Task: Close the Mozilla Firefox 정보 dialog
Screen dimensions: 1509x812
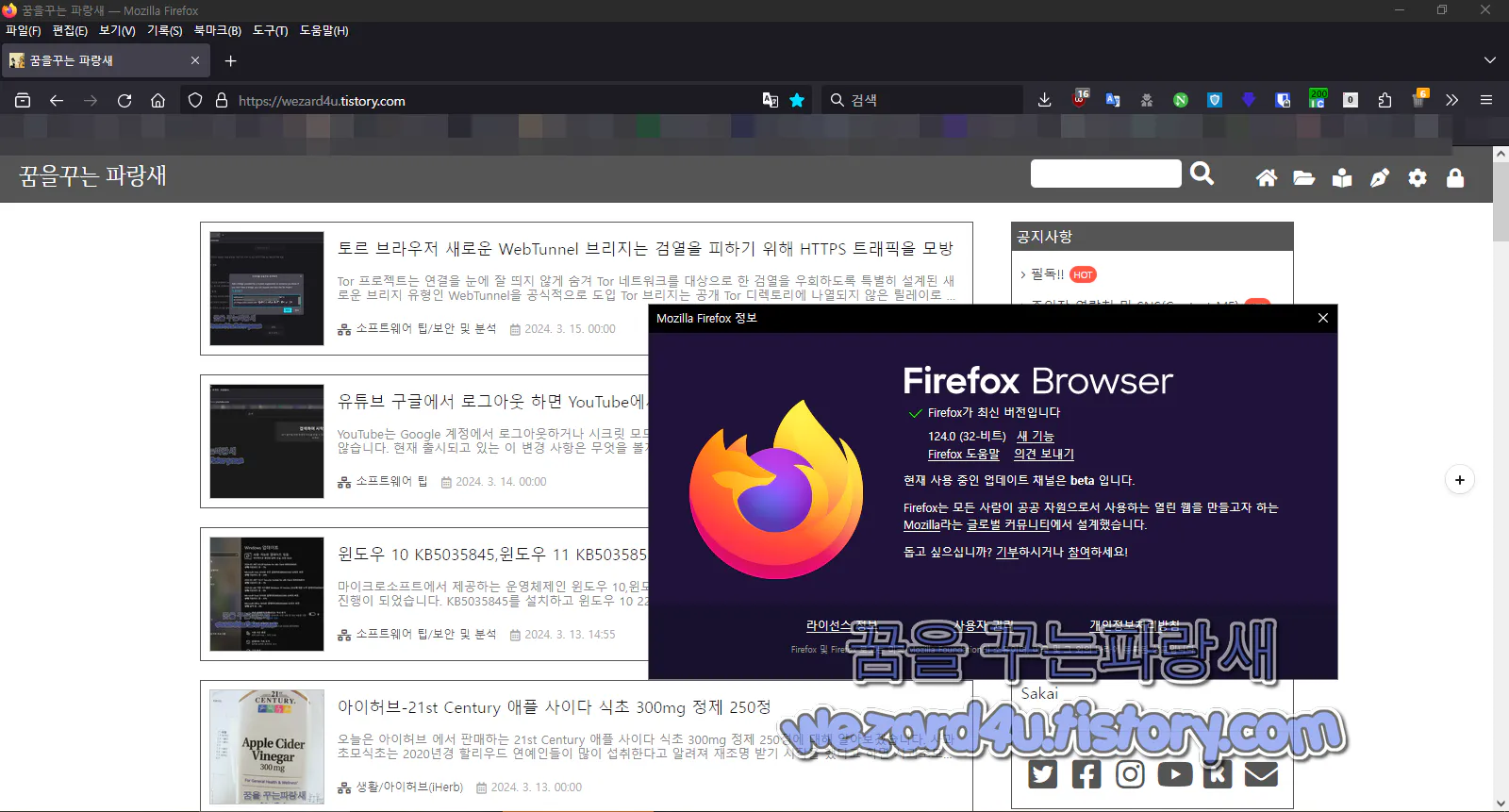Action: pos(1323,318)
